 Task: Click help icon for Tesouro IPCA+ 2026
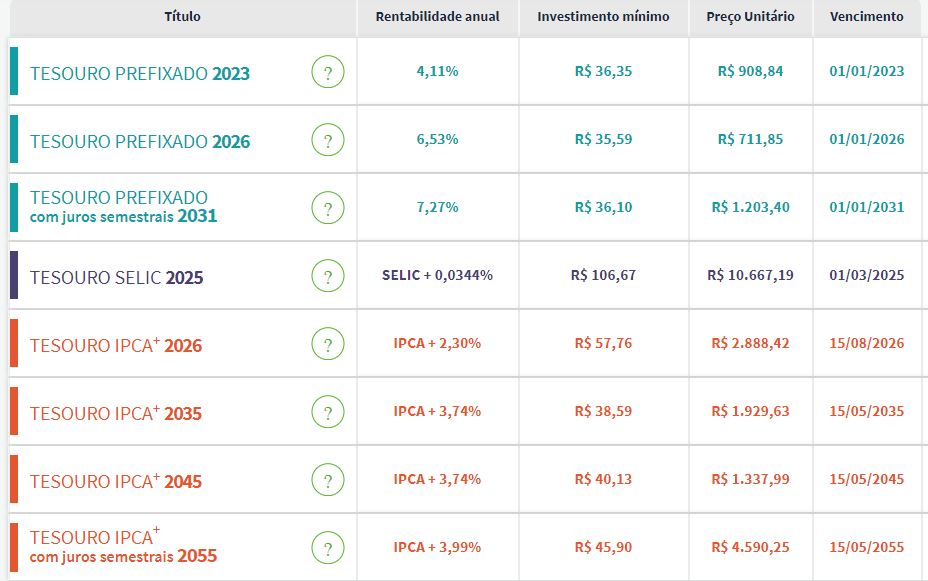coord(327,344)
